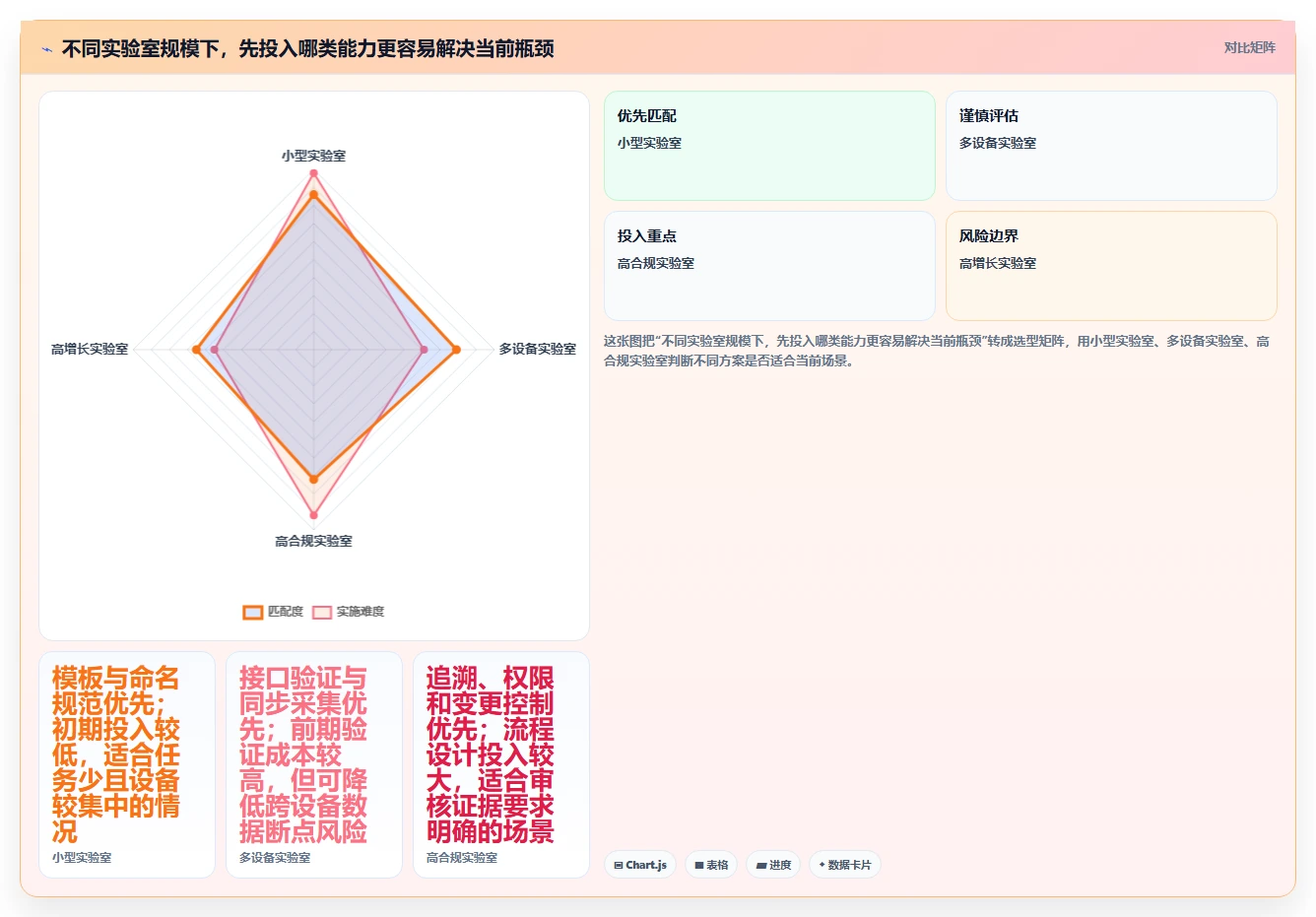The width and height of the screenshot is (1316, 917).
Task: Click the header title about 实验室规模
Action: tap(308, 48)
